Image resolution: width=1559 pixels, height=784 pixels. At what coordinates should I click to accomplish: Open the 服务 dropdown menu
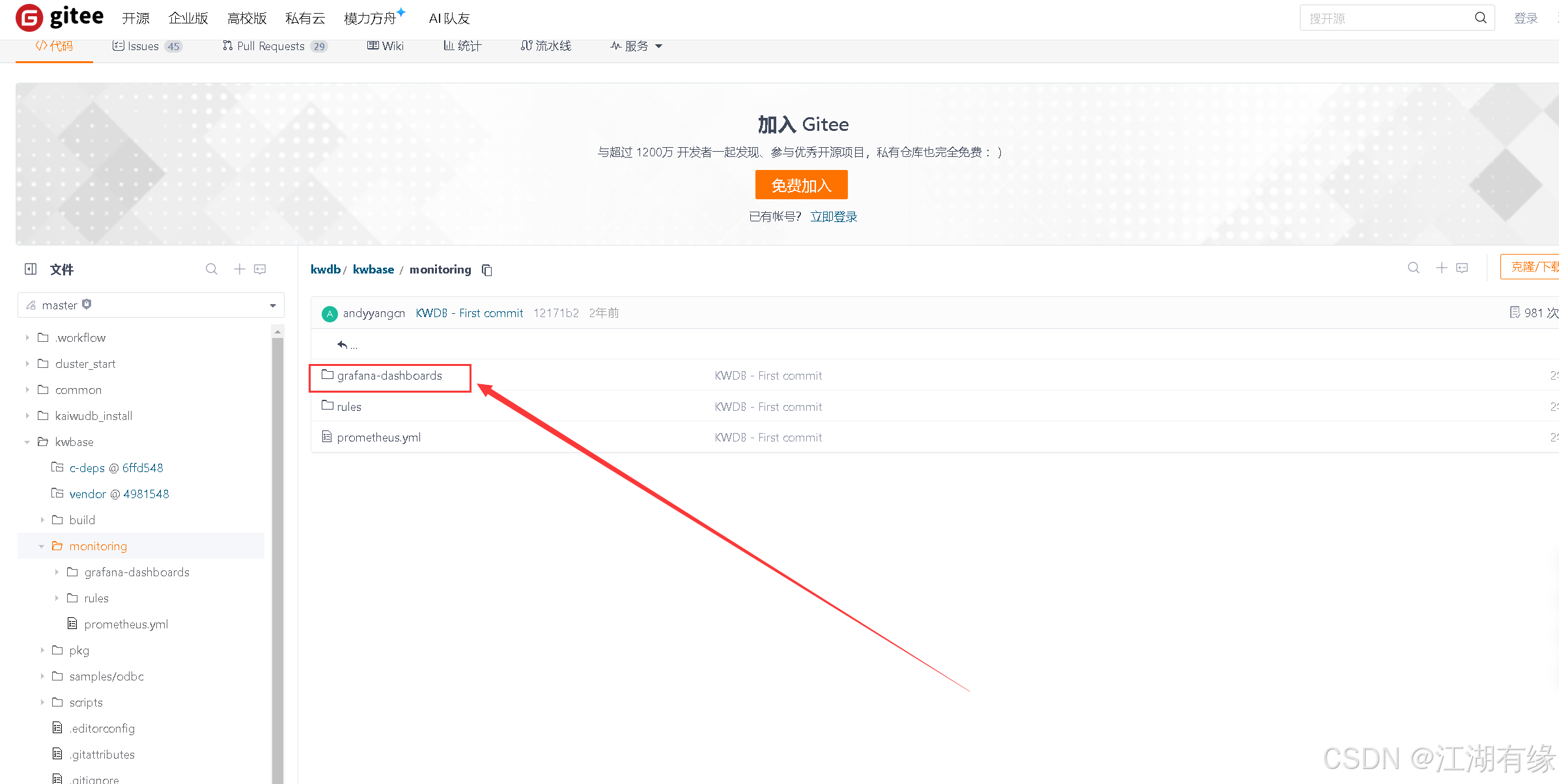(636, 46)
